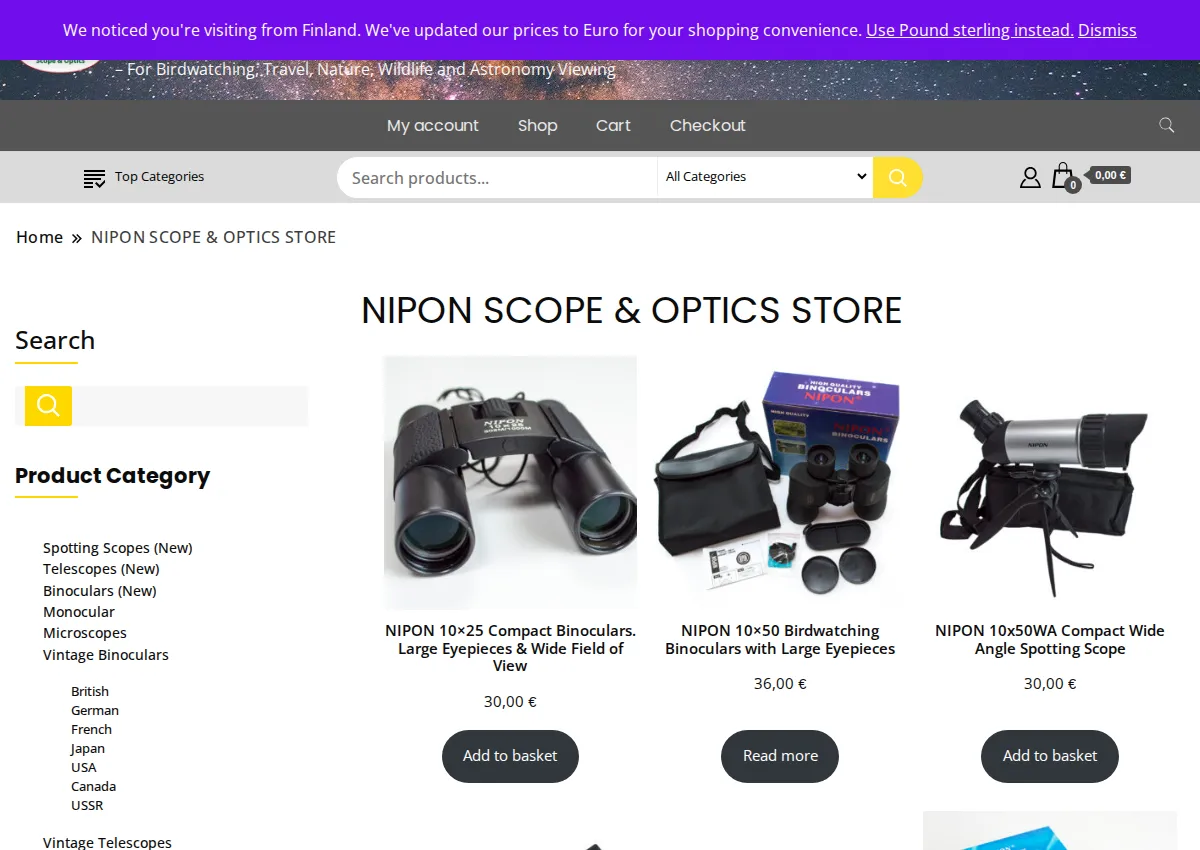
Task: Go to the Checkout menu item
Action: click(x=708, y=125)
